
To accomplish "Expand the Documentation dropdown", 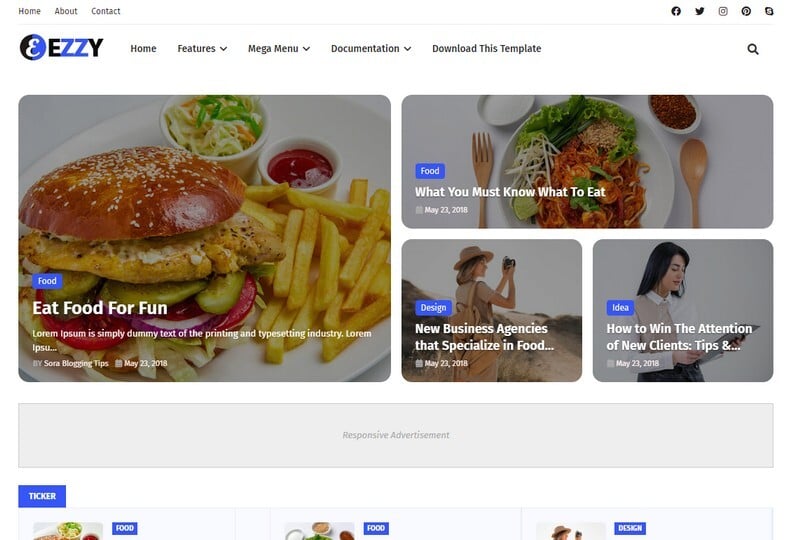I will (371, 49).
